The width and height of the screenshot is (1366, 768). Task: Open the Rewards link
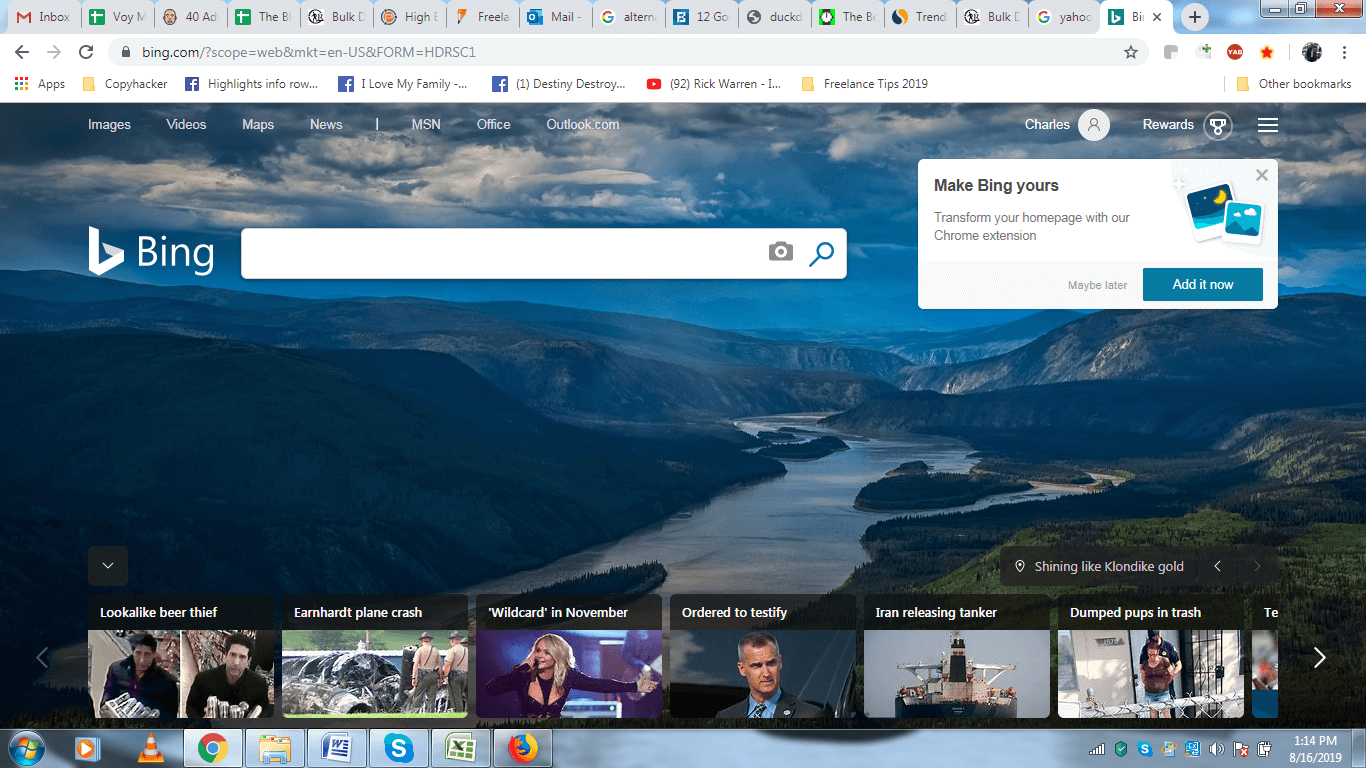tap(1168, 125)
